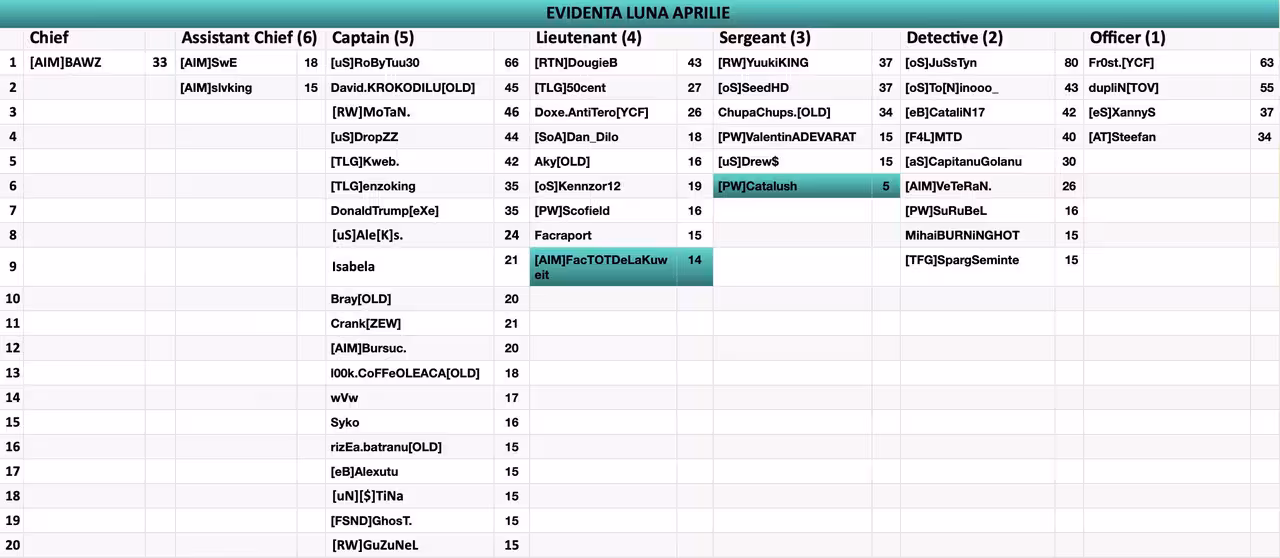Select the David.KROKODILU[OLD] cell
Viewport: 1280px width, 558px height.
click(x=410, y=87)
